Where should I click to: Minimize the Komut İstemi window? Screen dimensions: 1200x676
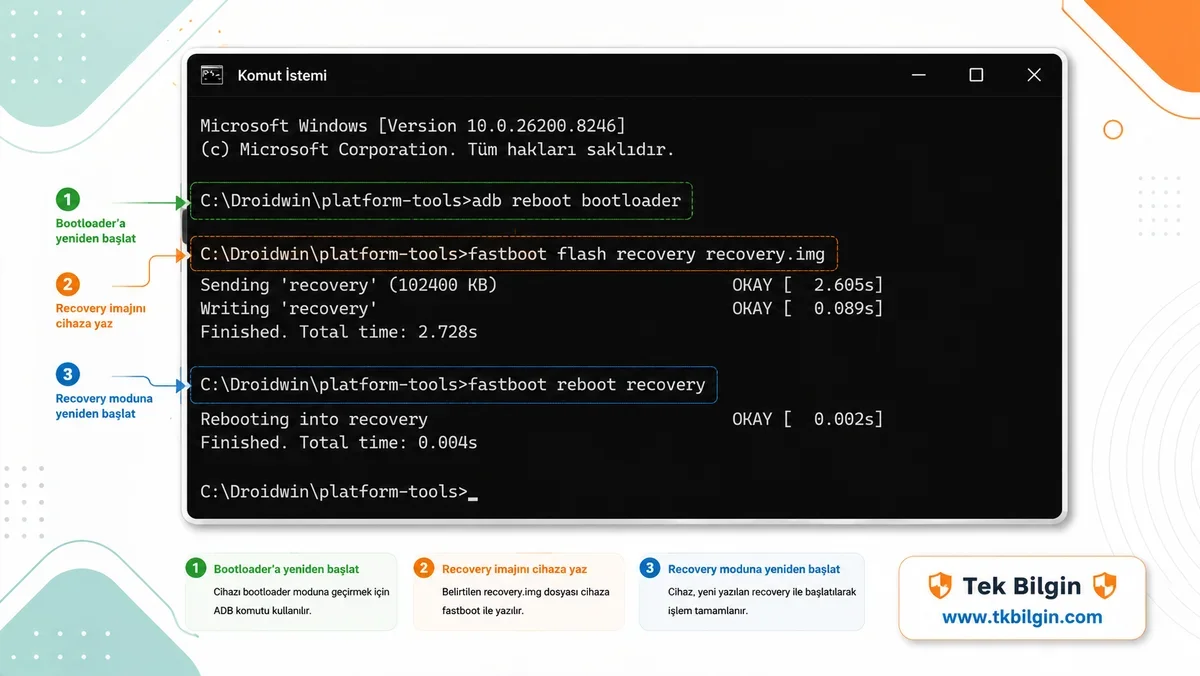point(918,75)
